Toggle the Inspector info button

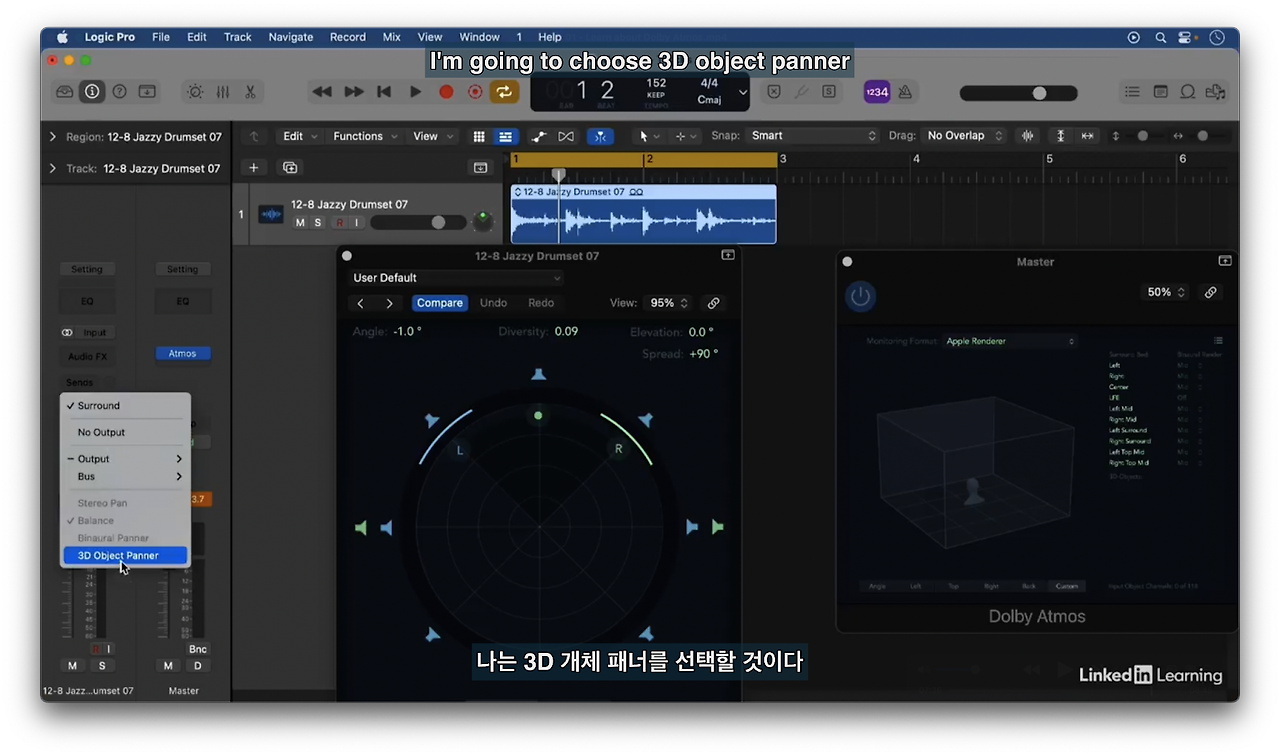92,92
